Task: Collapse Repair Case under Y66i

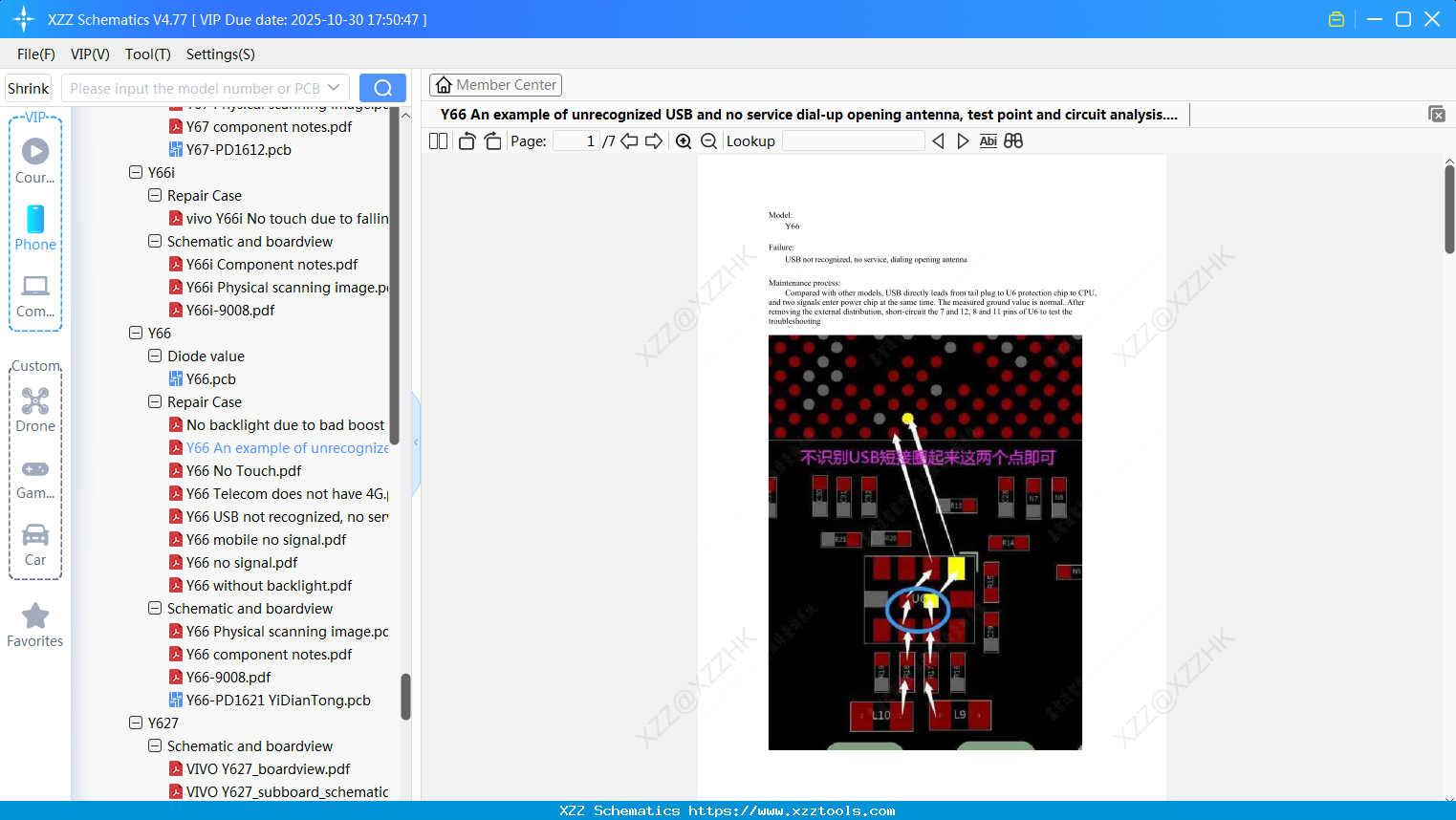Action: pos(155,196)
